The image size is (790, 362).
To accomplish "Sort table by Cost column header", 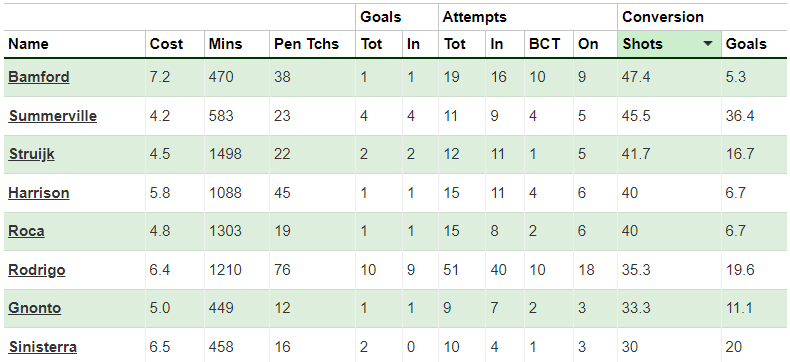I will (166, 44).
